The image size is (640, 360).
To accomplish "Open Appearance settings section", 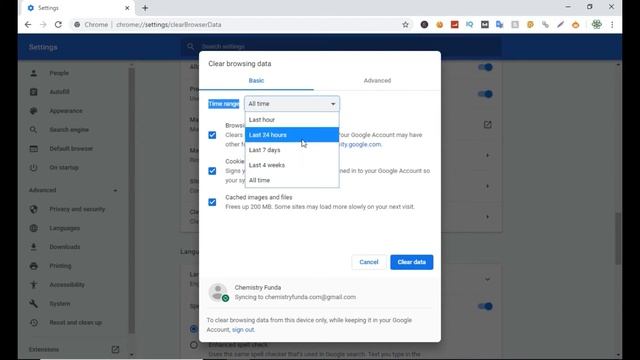I will [x=65, y=111].
